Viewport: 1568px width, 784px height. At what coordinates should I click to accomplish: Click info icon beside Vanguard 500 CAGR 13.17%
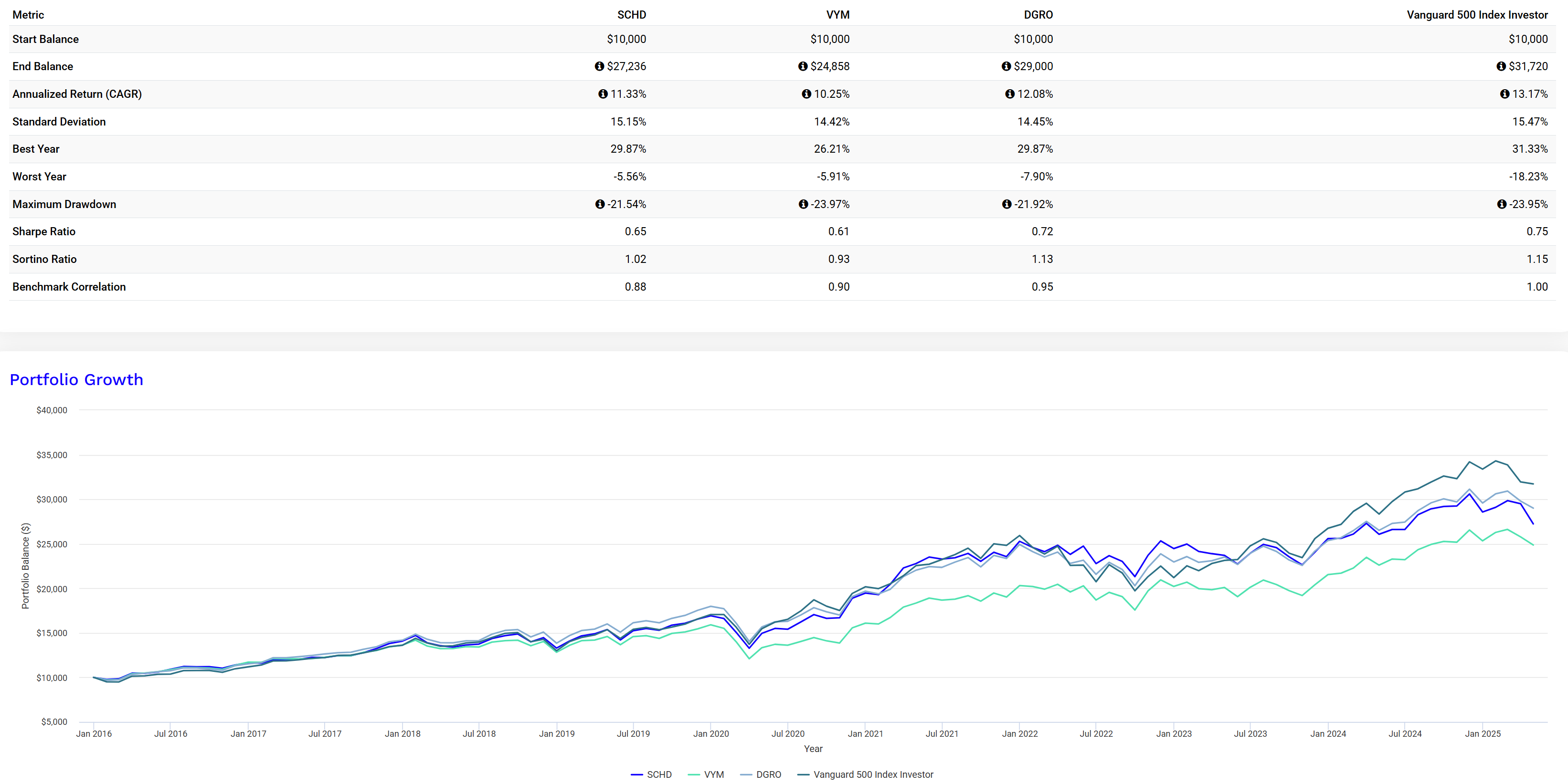(x=1504, y=94)
